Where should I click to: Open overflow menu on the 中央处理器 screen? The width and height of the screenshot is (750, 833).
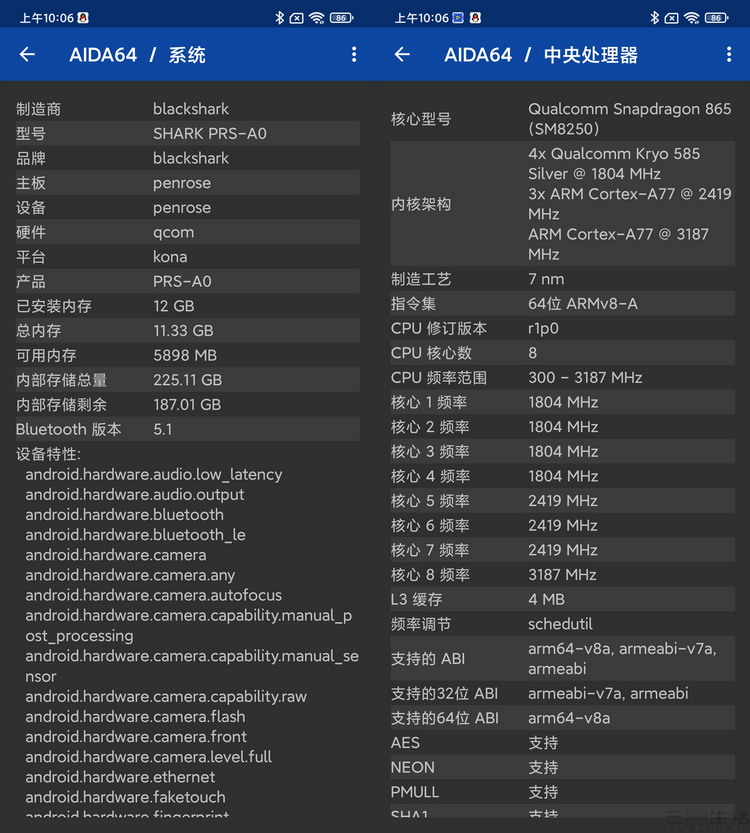click(x=729, y=54)
